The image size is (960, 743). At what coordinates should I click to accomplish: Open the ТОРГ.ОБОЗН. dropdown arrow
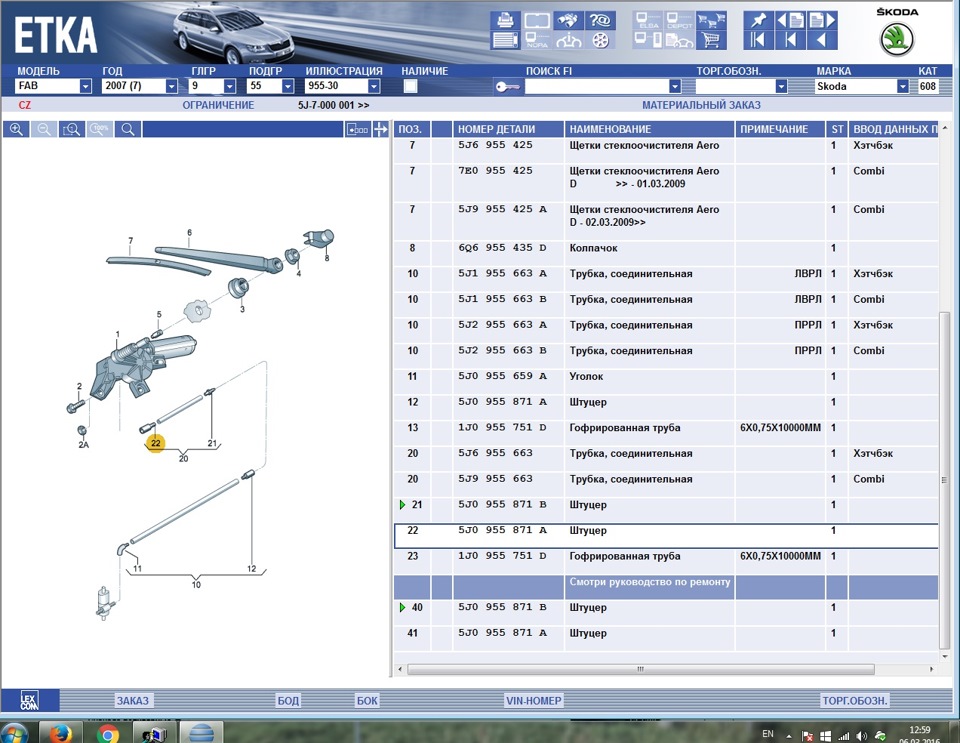coord(781,86)
